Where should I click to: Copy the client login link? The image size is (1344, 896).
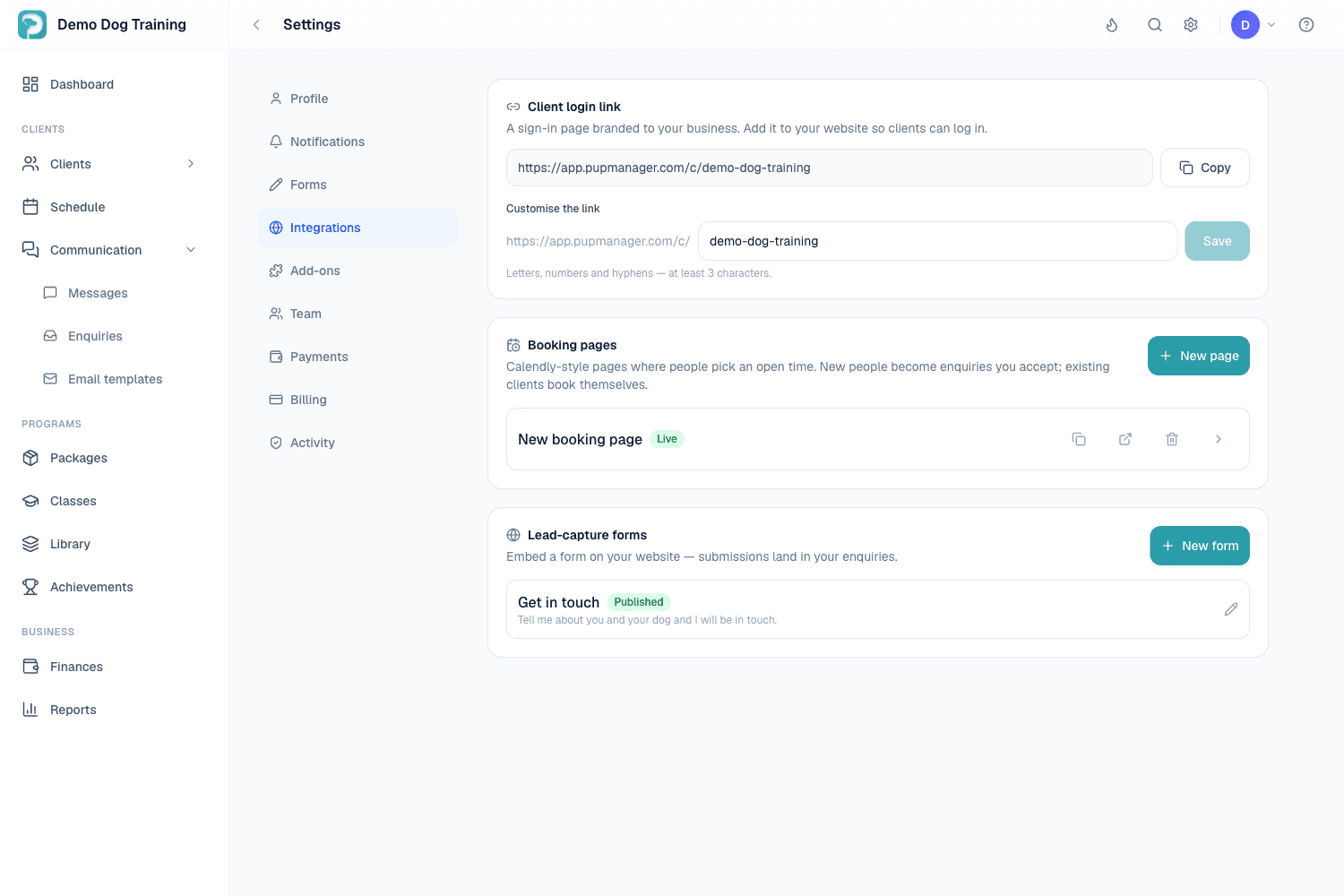click(1205, 168)
